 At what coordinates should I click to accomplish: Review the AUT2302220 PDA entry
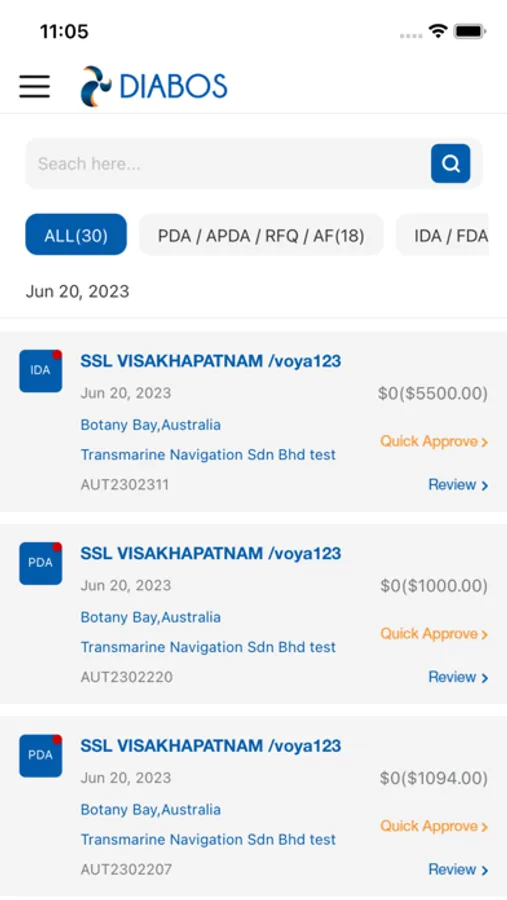458,677
